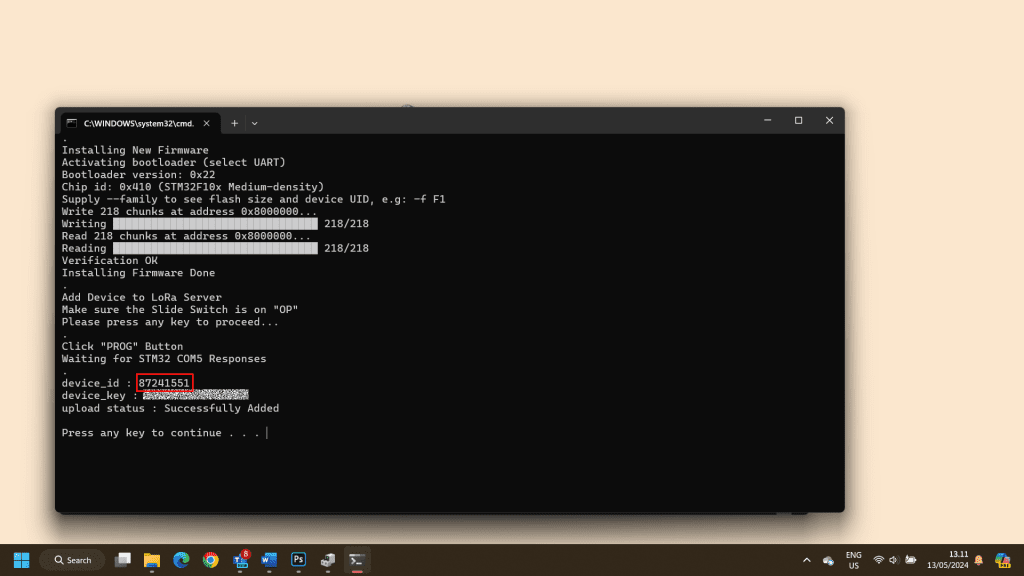Viewport: 1024px width, 576px height.
Task: Click the taskbar Search box
Action: pyautogui.click(x=72, y=560)
